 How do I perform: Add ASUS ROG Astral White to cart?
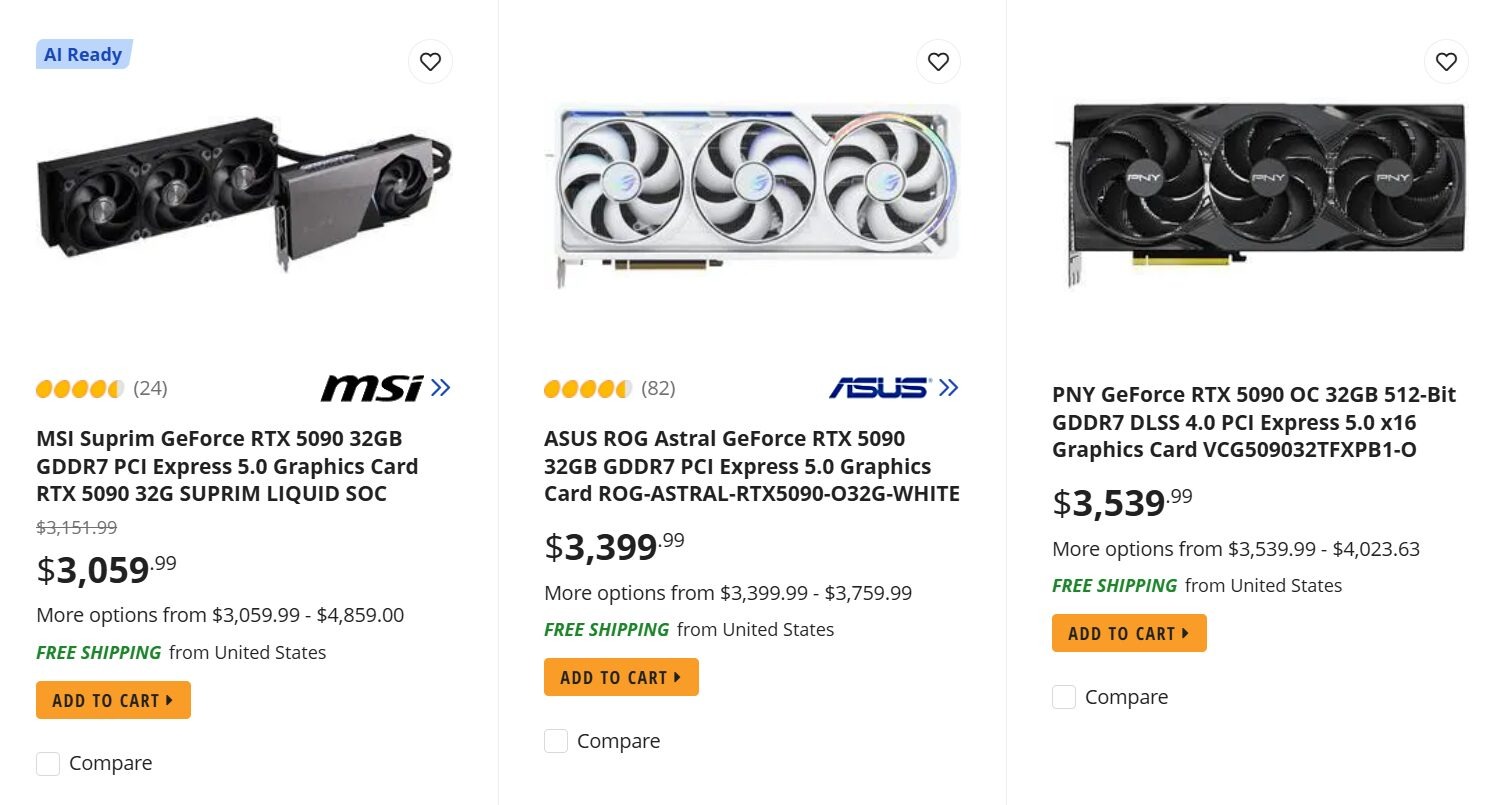pyautogui.click(x=621, y=677)
